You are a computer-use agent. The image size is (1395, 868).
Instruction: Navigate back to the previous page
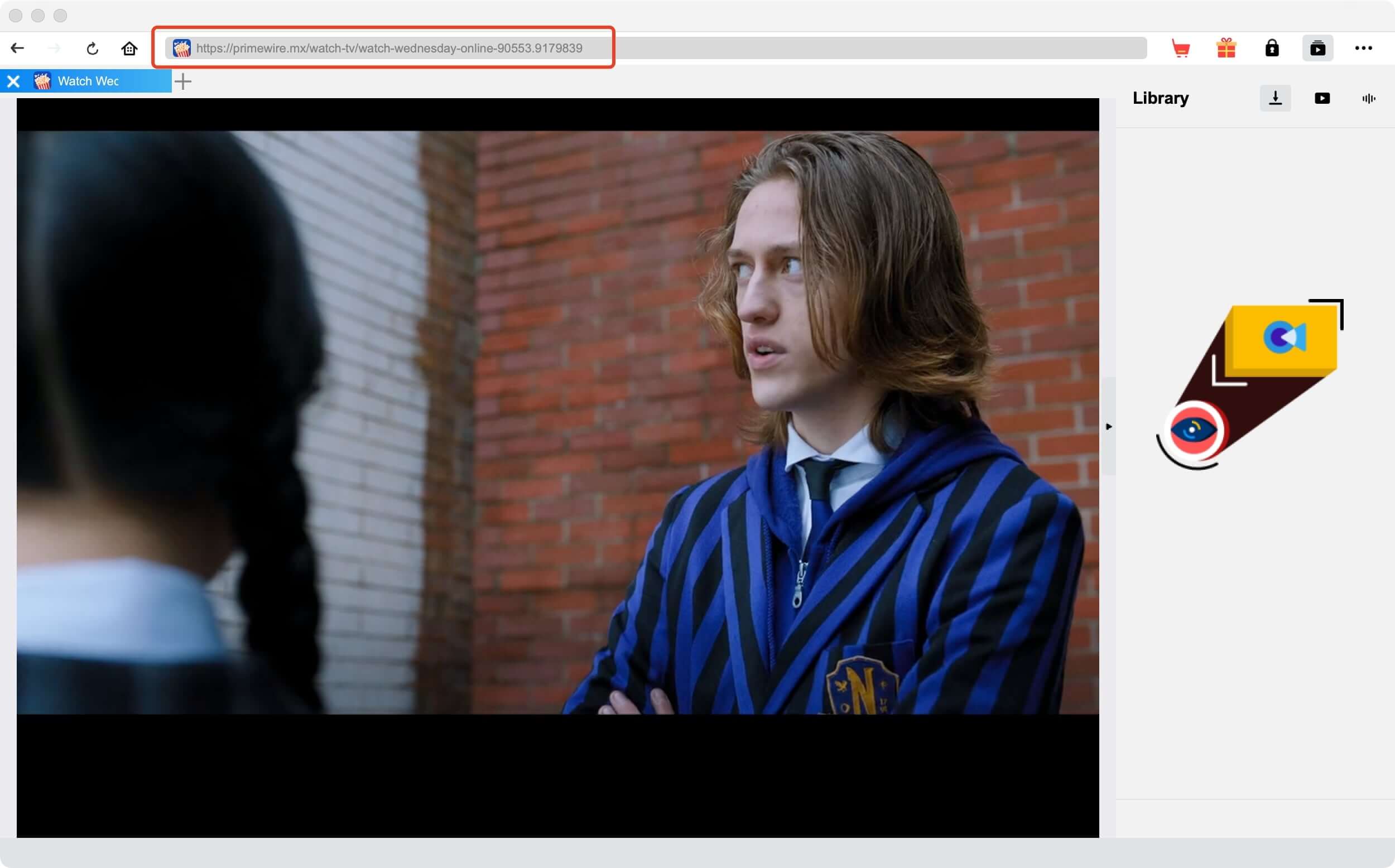[x=18, y=48]
